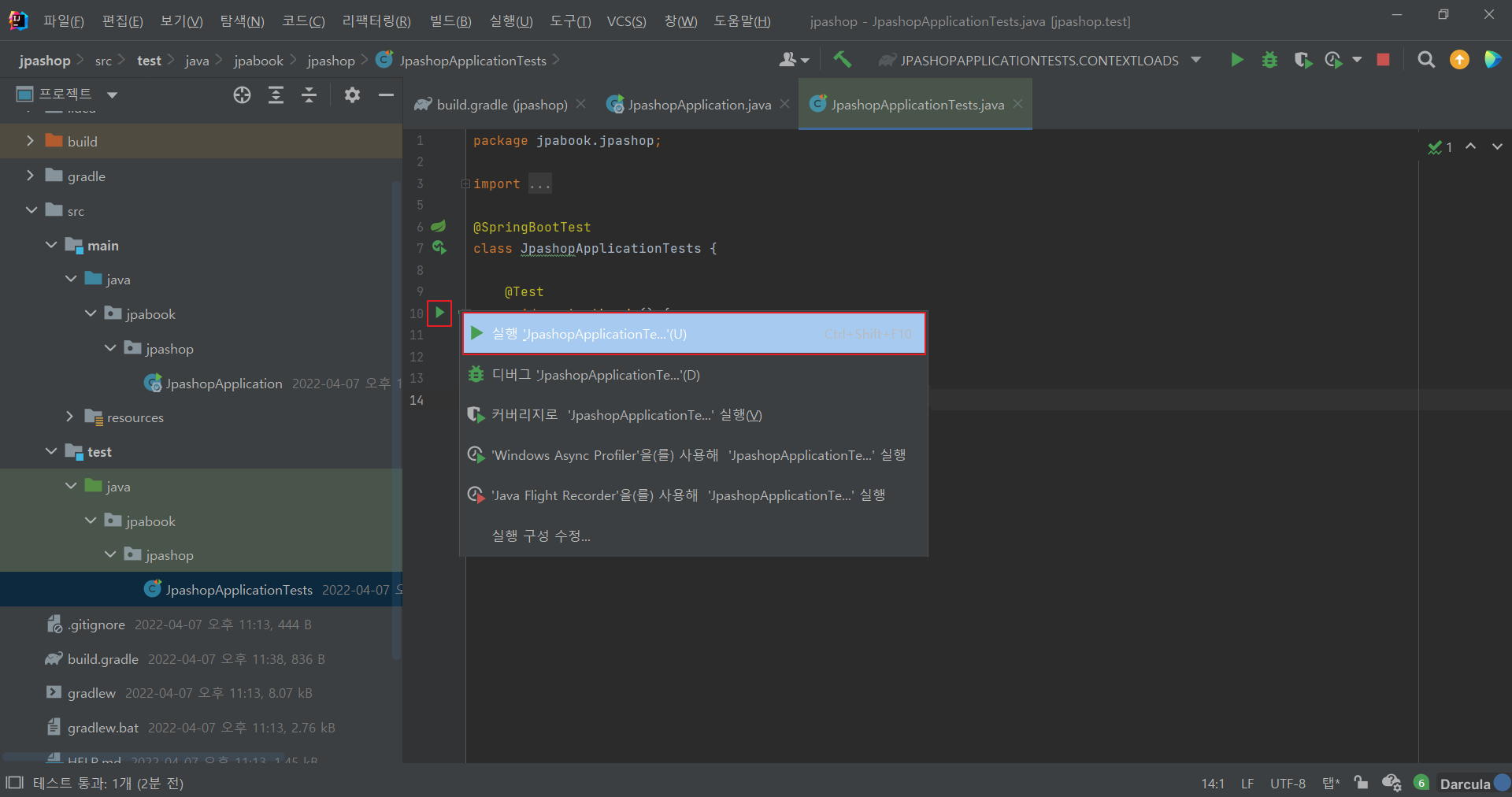Expand the build folder
1512x797 pixels.
click(30, 141)
